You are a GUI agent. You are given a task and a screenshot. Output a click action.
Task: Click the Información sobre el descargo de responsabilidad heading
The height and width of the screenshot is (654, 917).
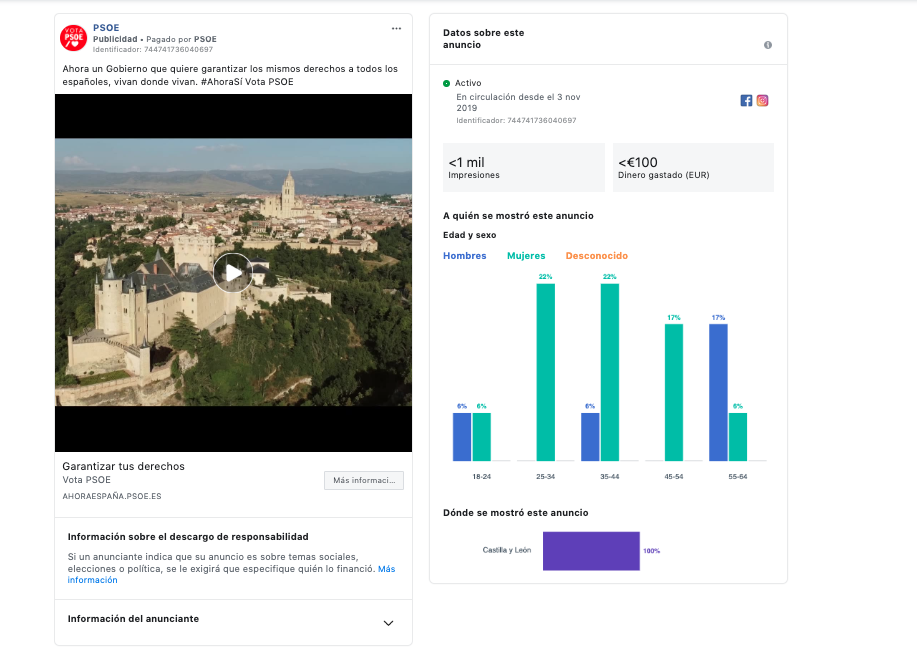click(188, 537)
